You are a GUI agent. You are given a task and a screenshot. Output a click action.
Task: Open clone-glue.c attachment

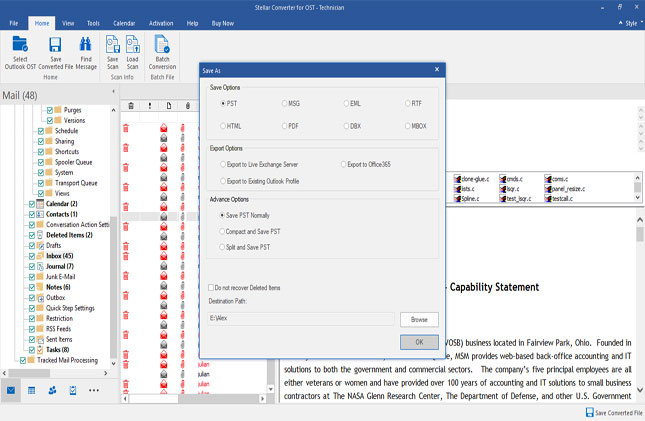pyautogui.click(x=471, y=179)
